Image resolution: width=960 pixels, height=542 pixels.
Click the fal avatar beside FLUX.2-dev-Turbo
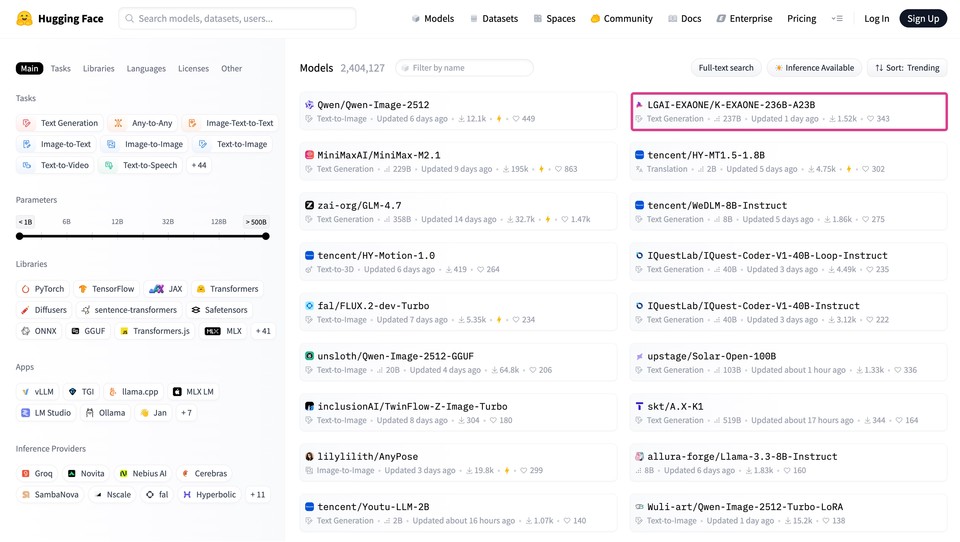click(x=309, y=306)
